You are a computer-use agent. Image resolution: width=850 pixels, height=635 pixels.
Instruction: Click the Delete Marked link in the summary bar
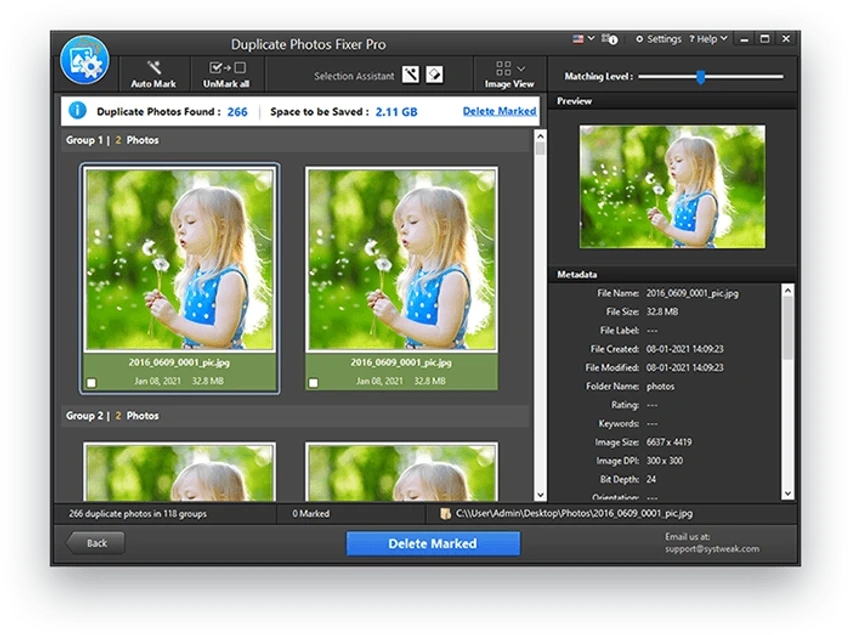tap(499, 111)
